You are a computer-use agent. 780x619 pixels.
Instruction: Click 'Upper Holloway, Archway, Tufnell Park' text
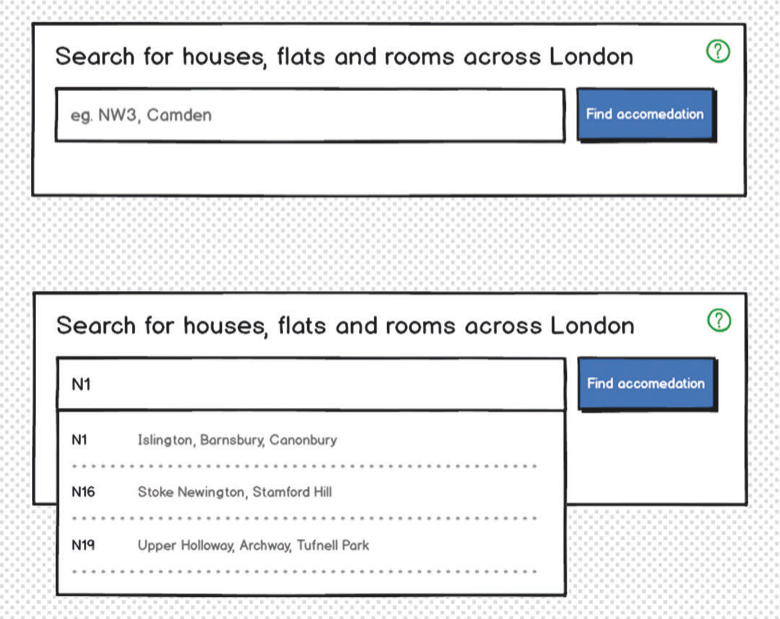[253, 546]
